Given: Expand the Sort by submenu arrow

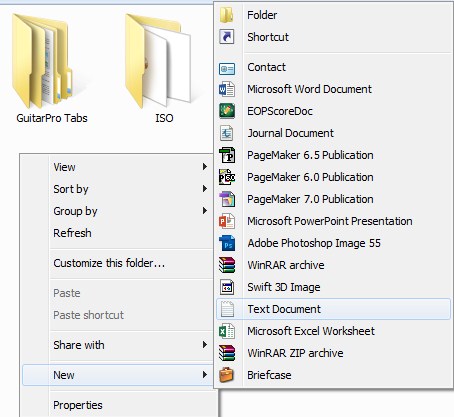Looking at the screenshot, I should point(205,188).
